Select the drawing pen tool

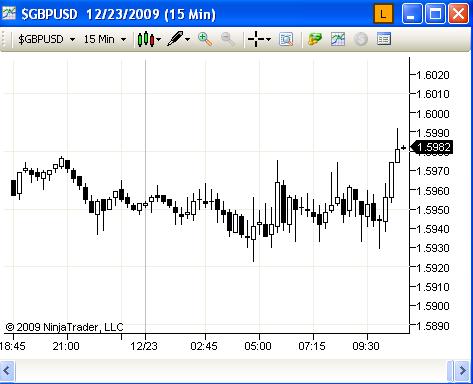click(x=175, y=39)
